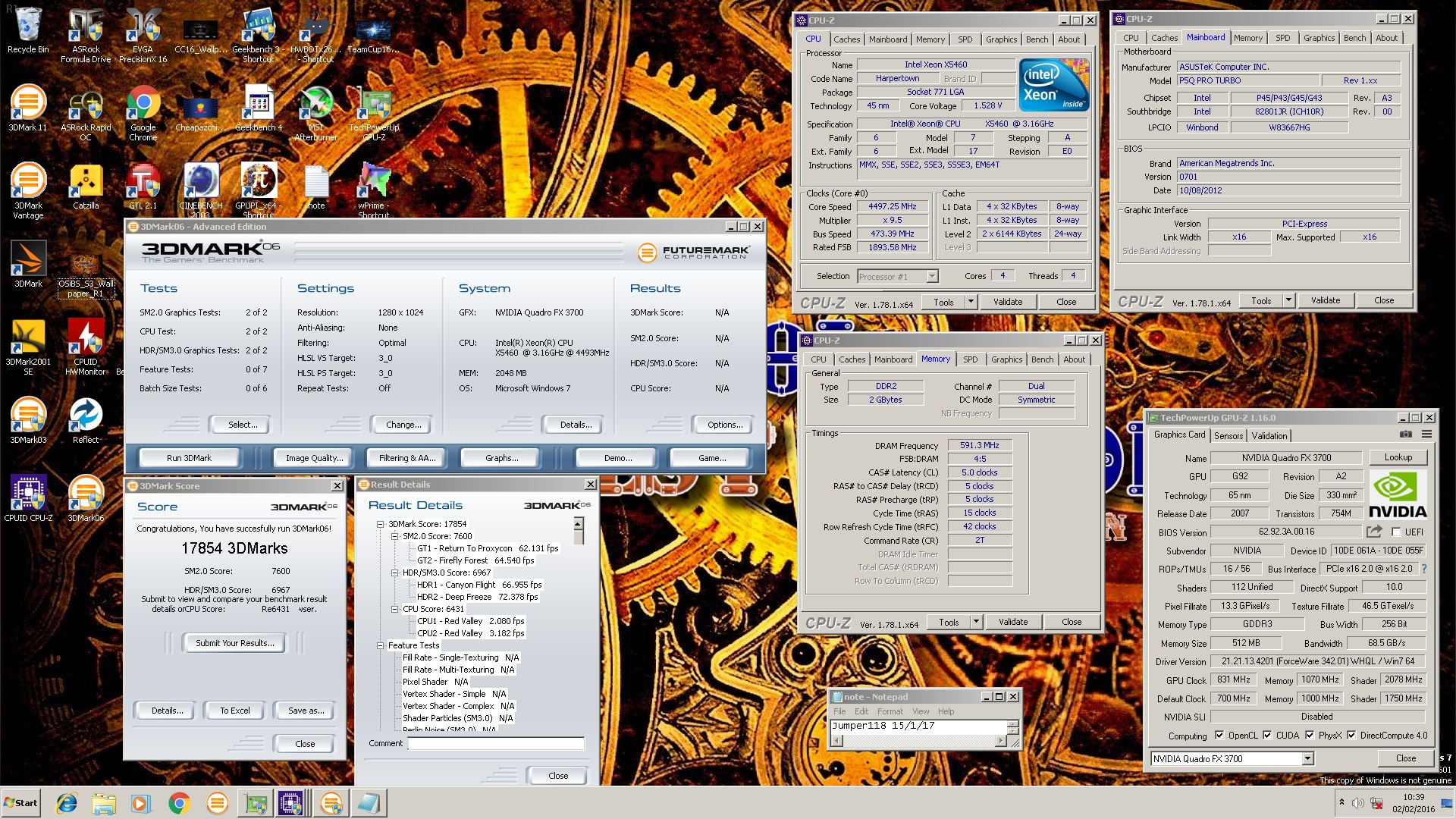Open Windows Explorer folder in taskbar
The image size is (1456, 819).
[x=104, y=803]
